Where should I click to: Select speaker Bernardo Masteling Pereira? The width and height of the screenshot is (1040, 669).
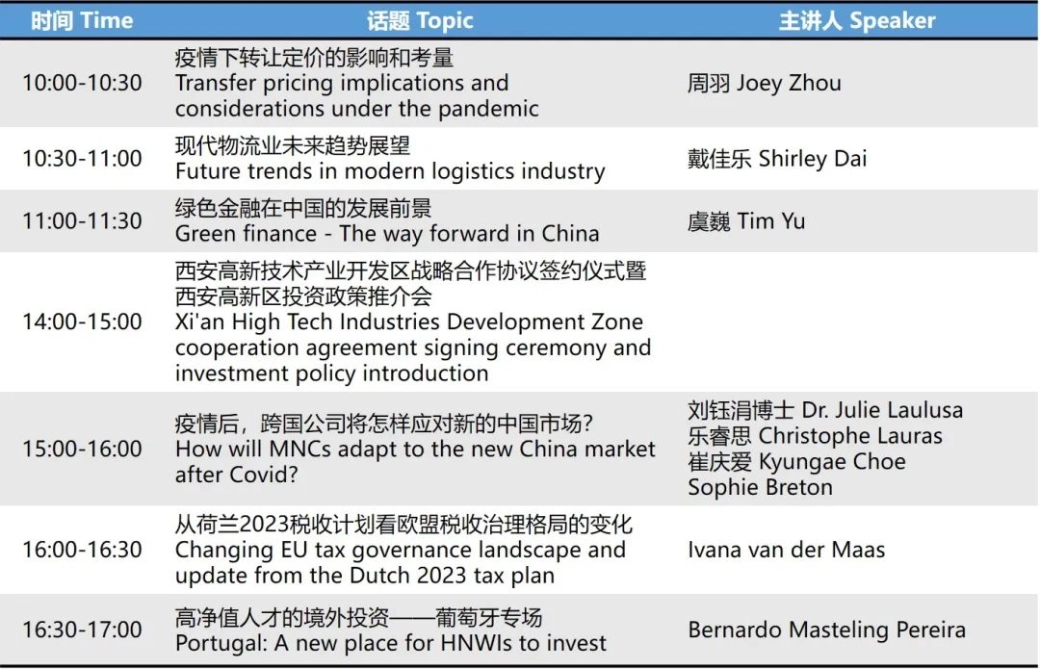point(826,630)
